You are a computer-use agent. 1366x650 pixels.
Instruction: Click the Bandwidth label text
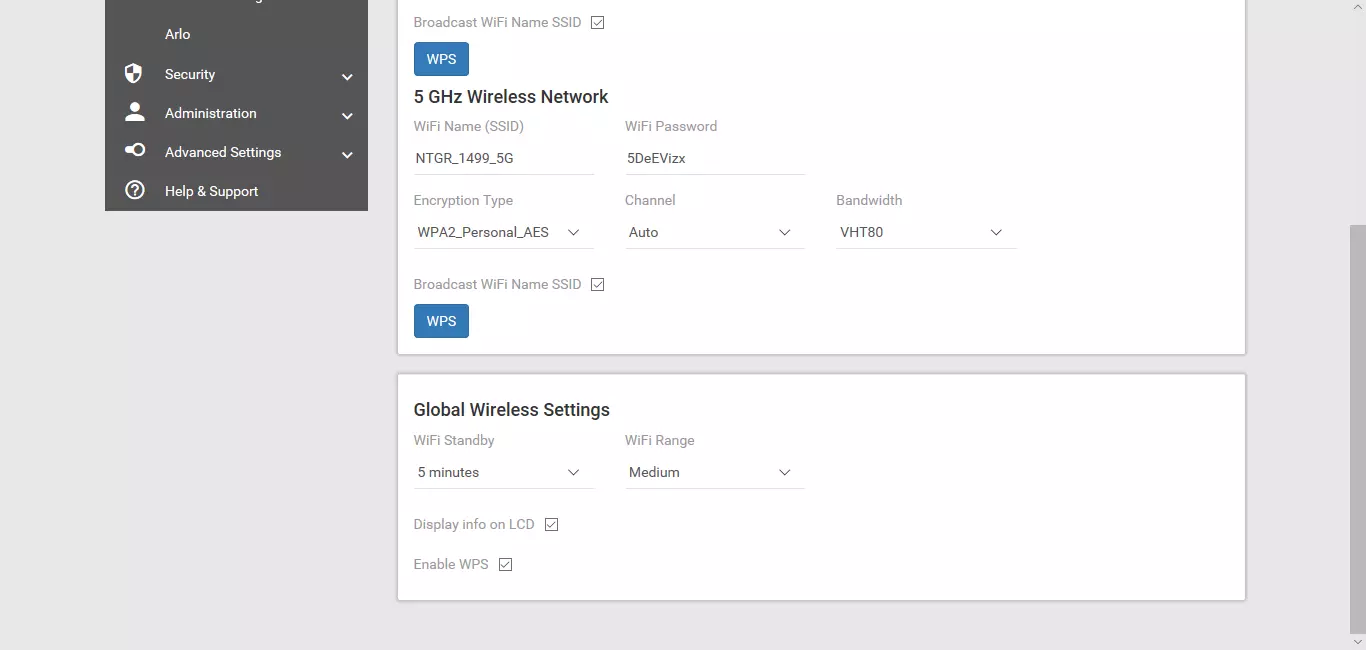point(869,200)
